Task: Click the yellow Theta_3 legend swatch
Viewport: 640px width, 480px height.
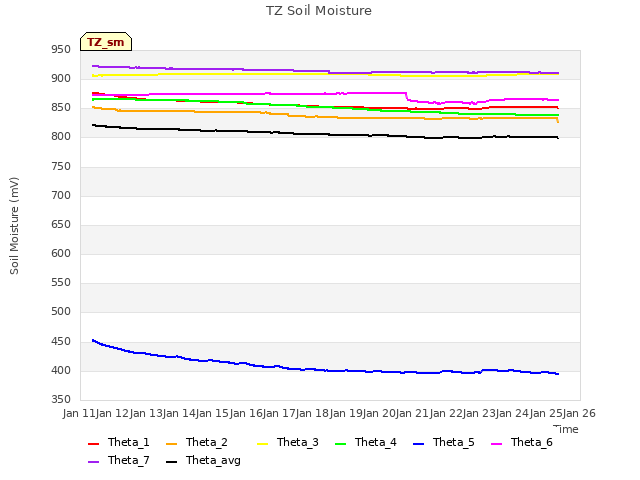Action: click(262, 444)
